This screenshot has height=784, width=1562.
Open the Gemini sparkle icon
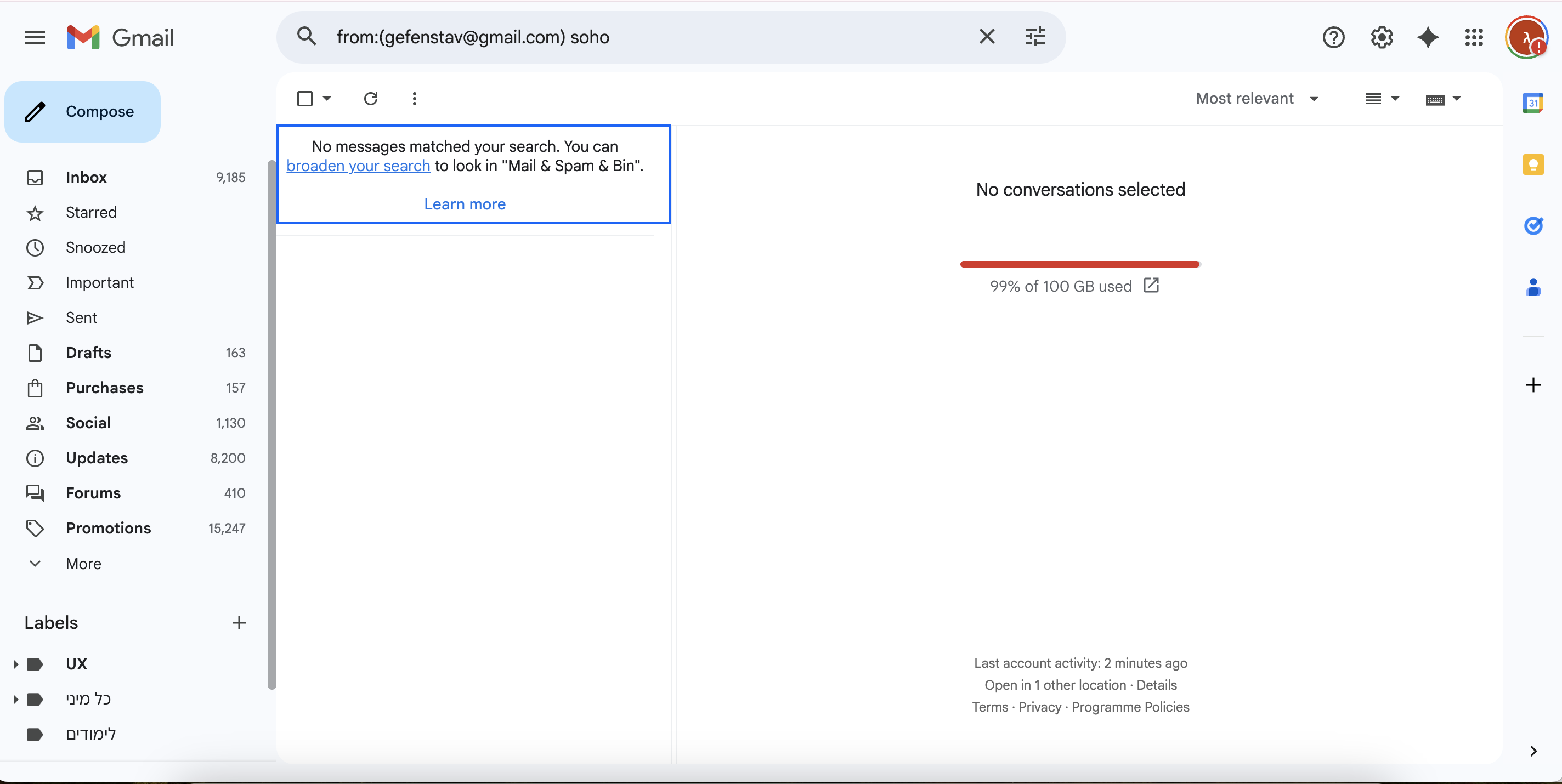1428,38
